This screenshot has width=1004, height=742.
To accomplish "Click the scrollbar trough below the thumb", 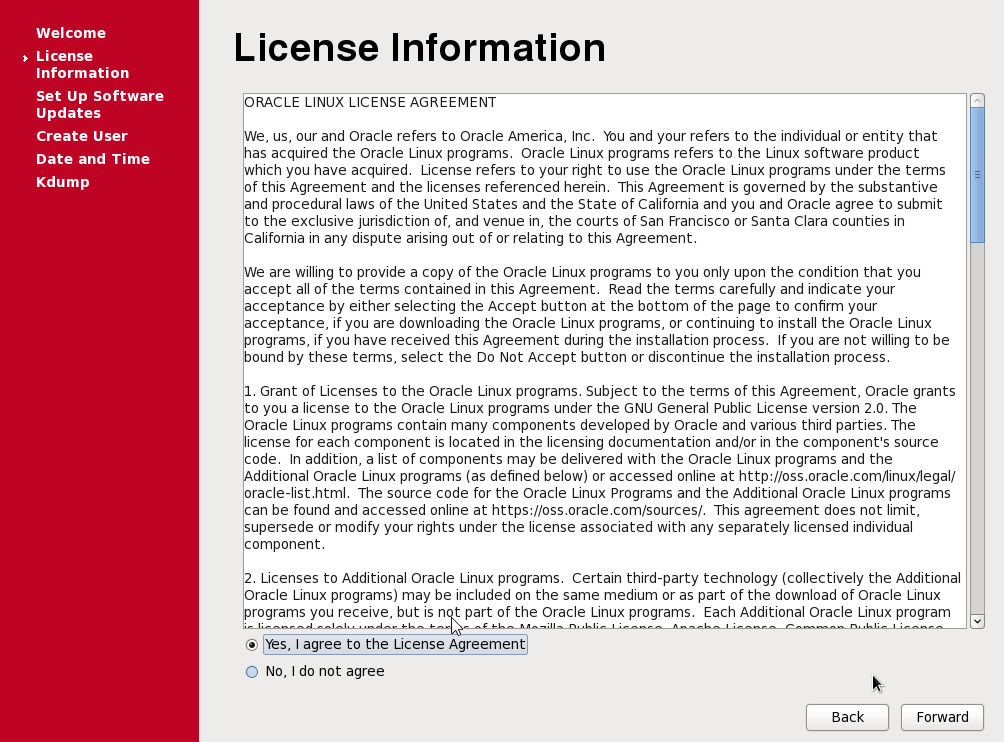I will click(x=977, y=428).
